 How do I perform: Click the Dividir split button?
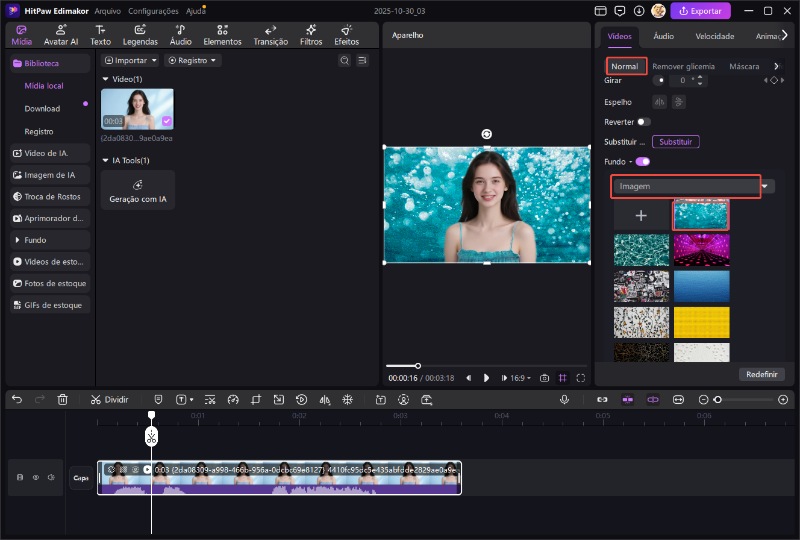point(110,400)
